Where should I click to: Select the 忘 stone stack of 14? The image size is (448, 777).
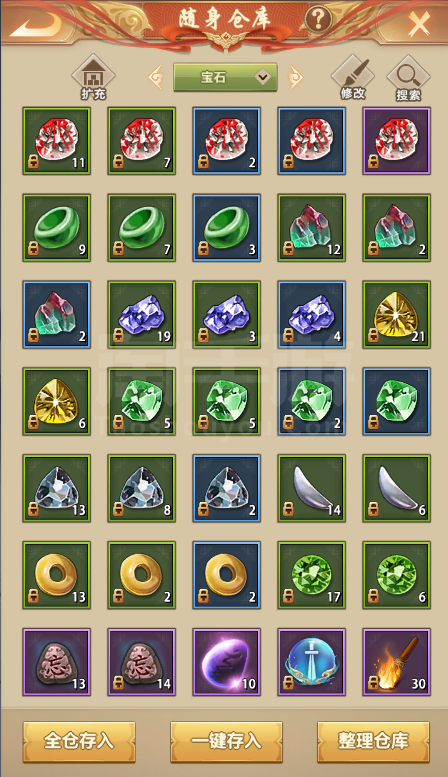(142, 662)
